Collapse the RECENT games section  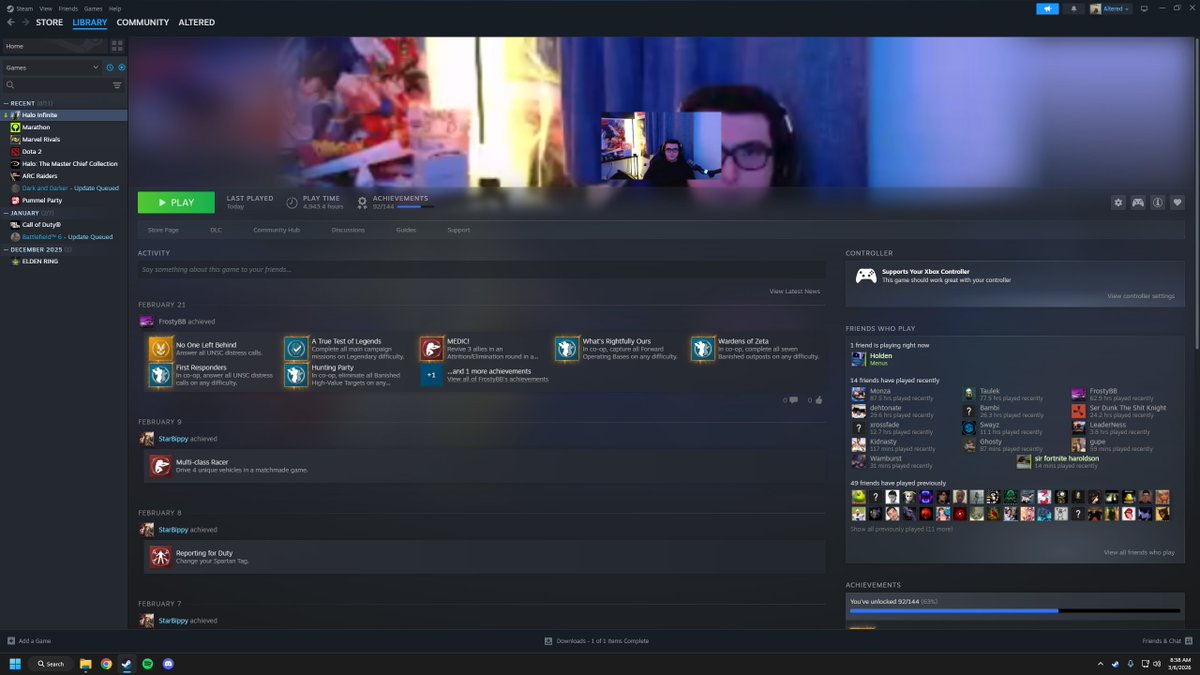(5, 103)
